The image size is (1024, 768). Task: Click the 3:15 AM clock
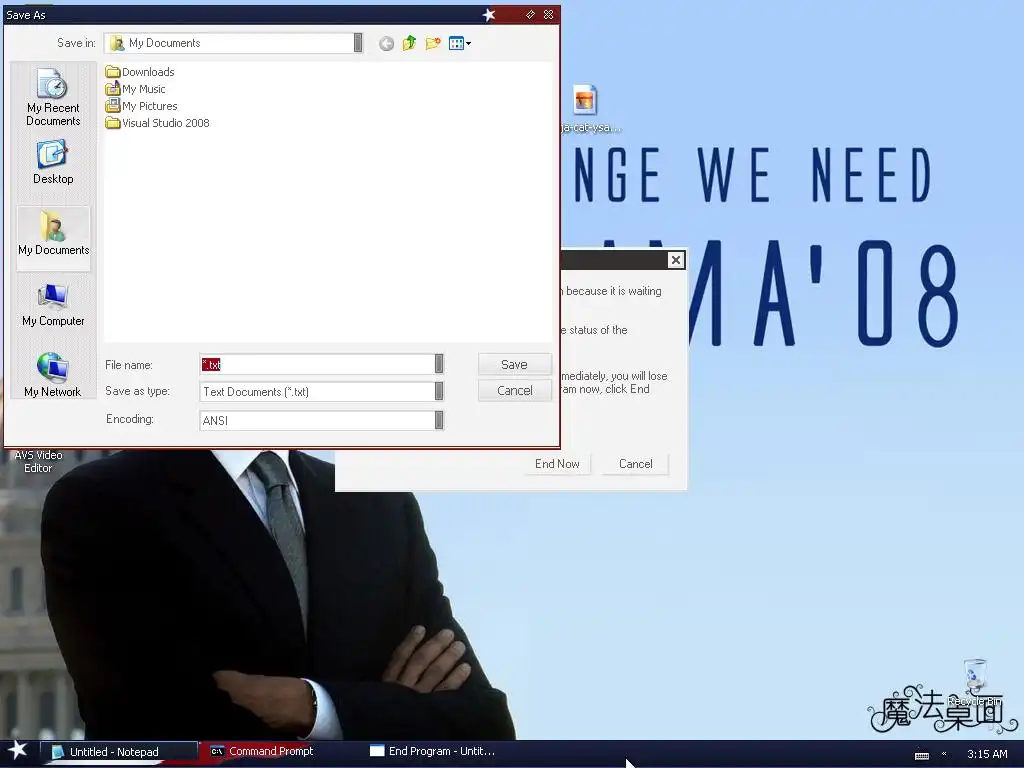click(x=987, y=754)
